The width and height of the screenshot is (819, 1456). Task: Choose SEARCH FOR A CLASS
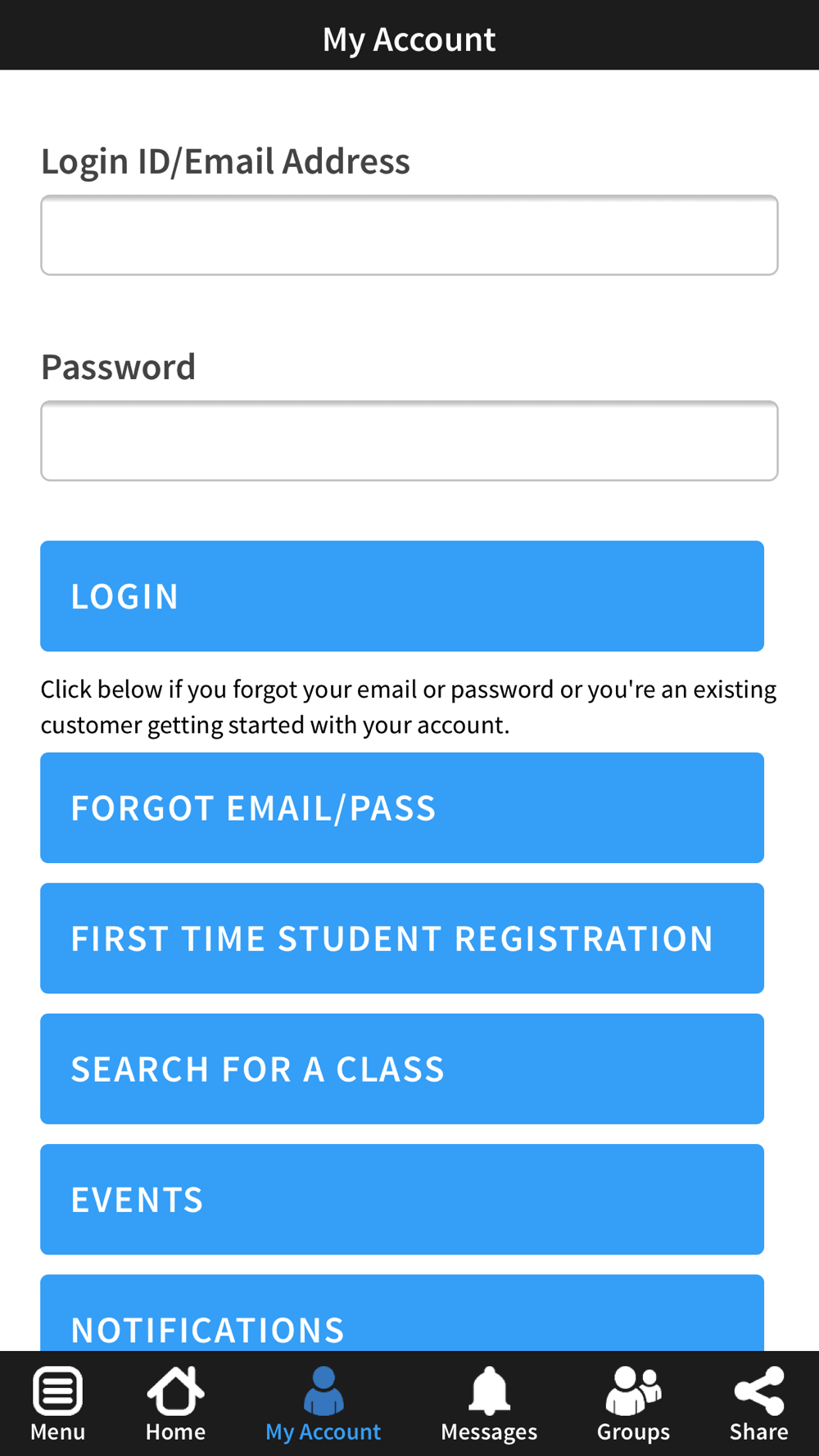[402, 1069]
